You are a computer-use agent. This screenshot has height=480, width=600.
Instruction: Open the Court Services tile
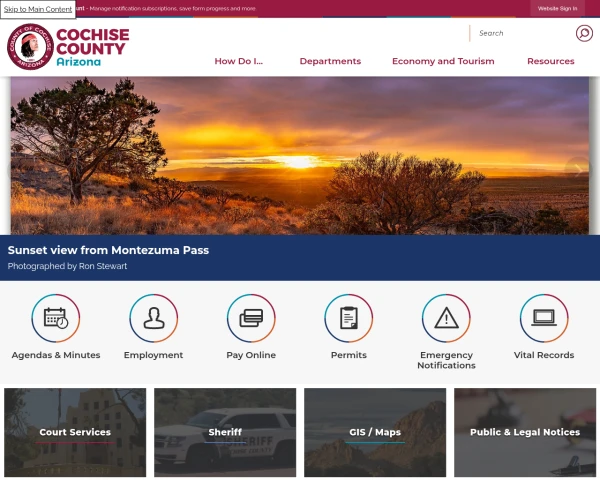[x=75, y=433]
